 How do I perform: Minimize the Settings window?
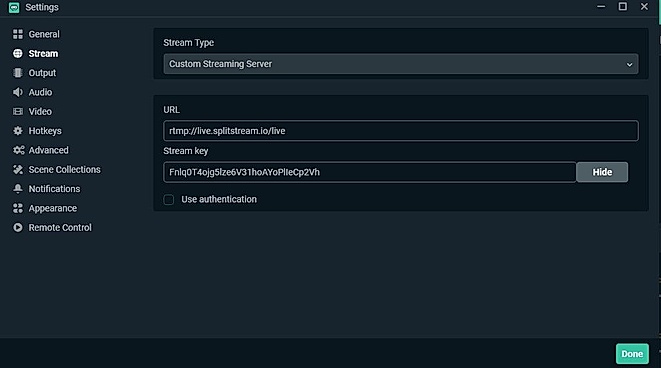(x=601, y=7)
